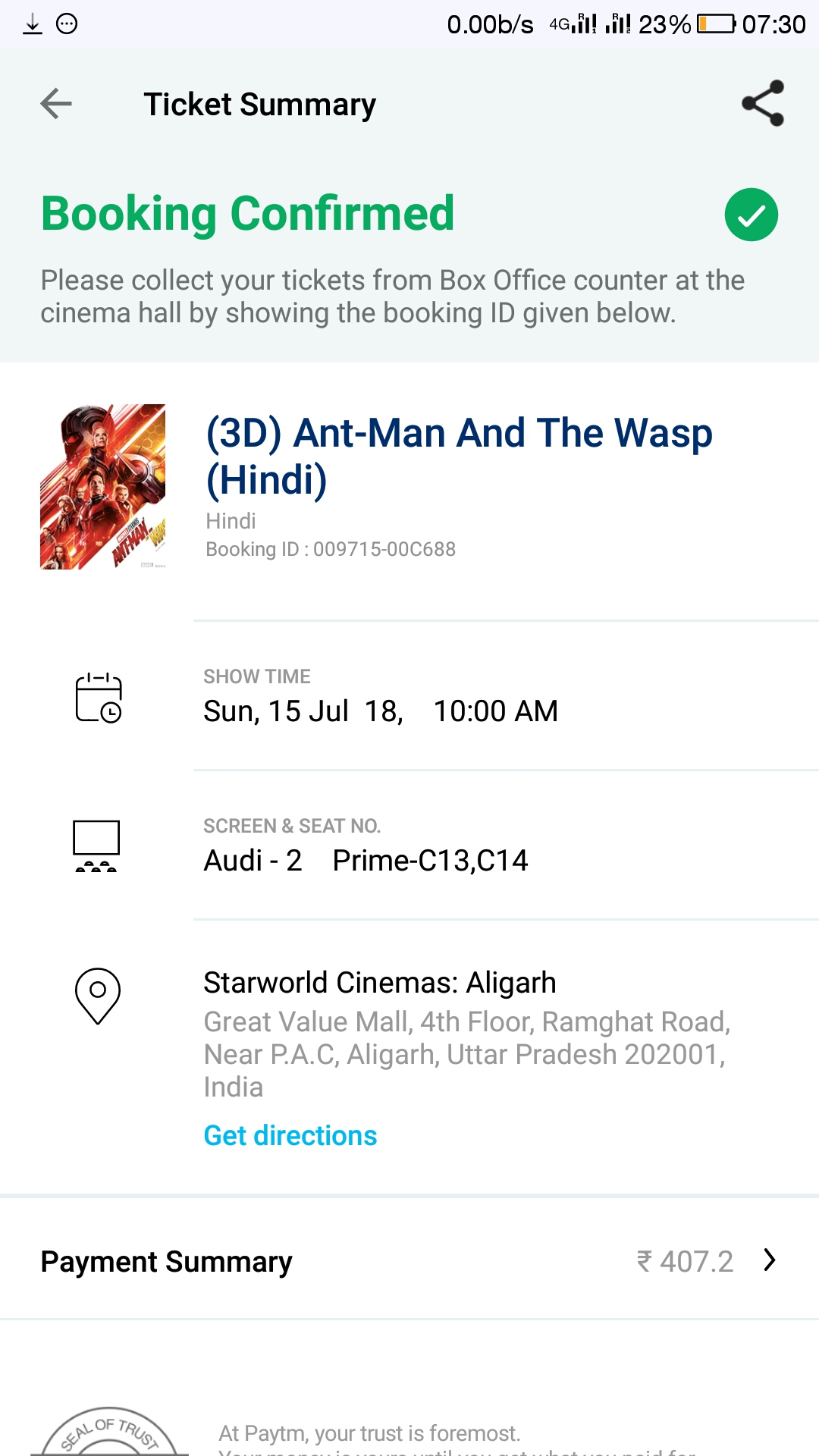819x1456 pixels.
Task: Tap the Ticket Summary header title
Action: [x=259, y=105]
